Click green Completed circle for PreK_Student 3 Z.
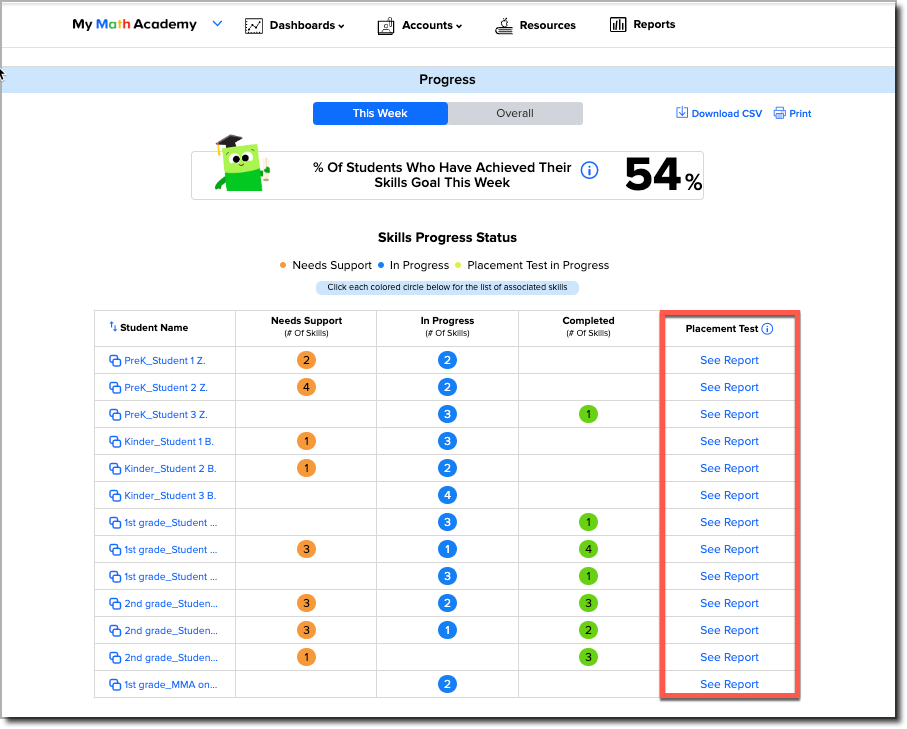Viewport: 907px width, 729px height. click(588, 414)
